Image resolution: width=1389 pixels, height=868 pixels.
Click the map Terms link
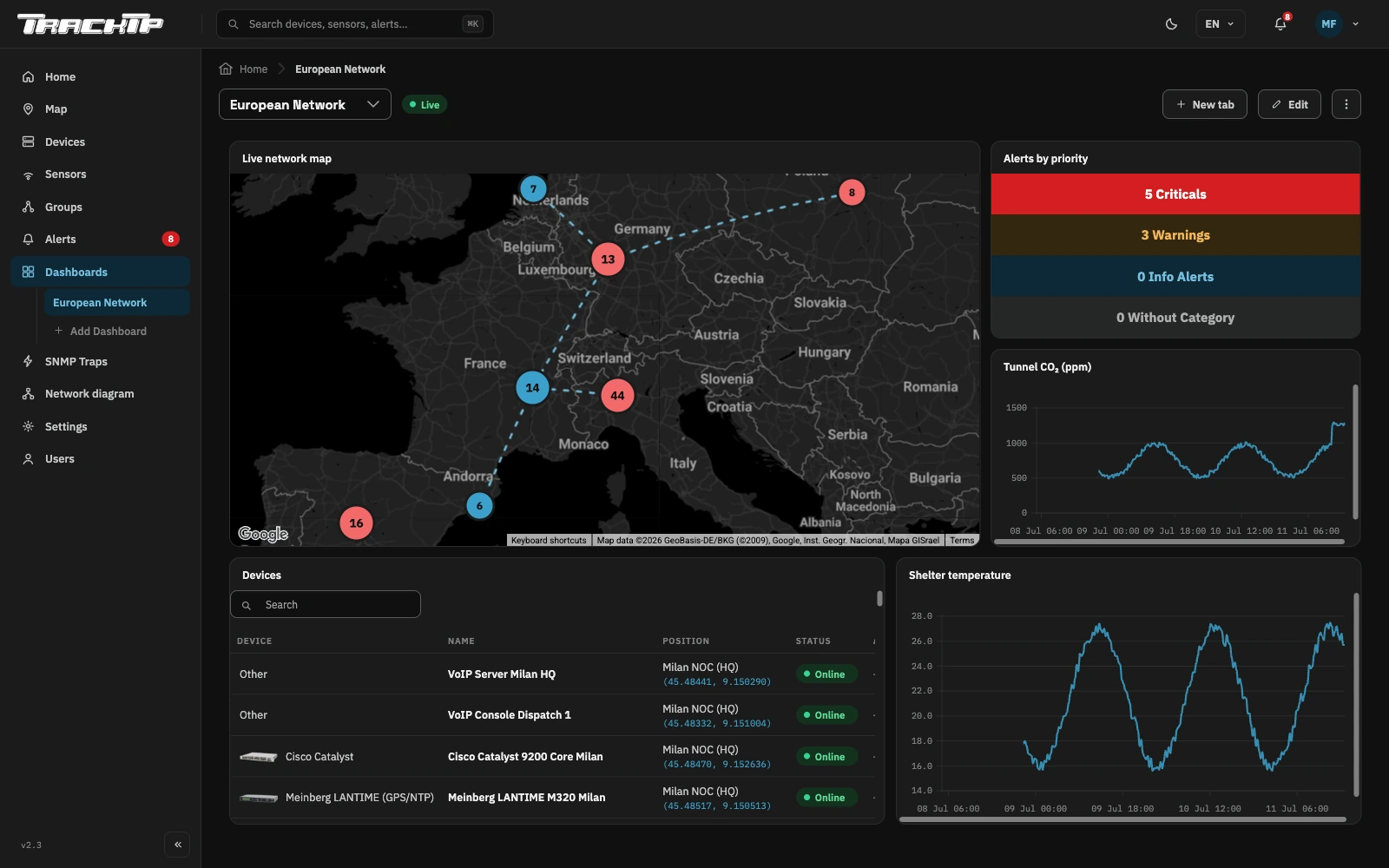962,540
